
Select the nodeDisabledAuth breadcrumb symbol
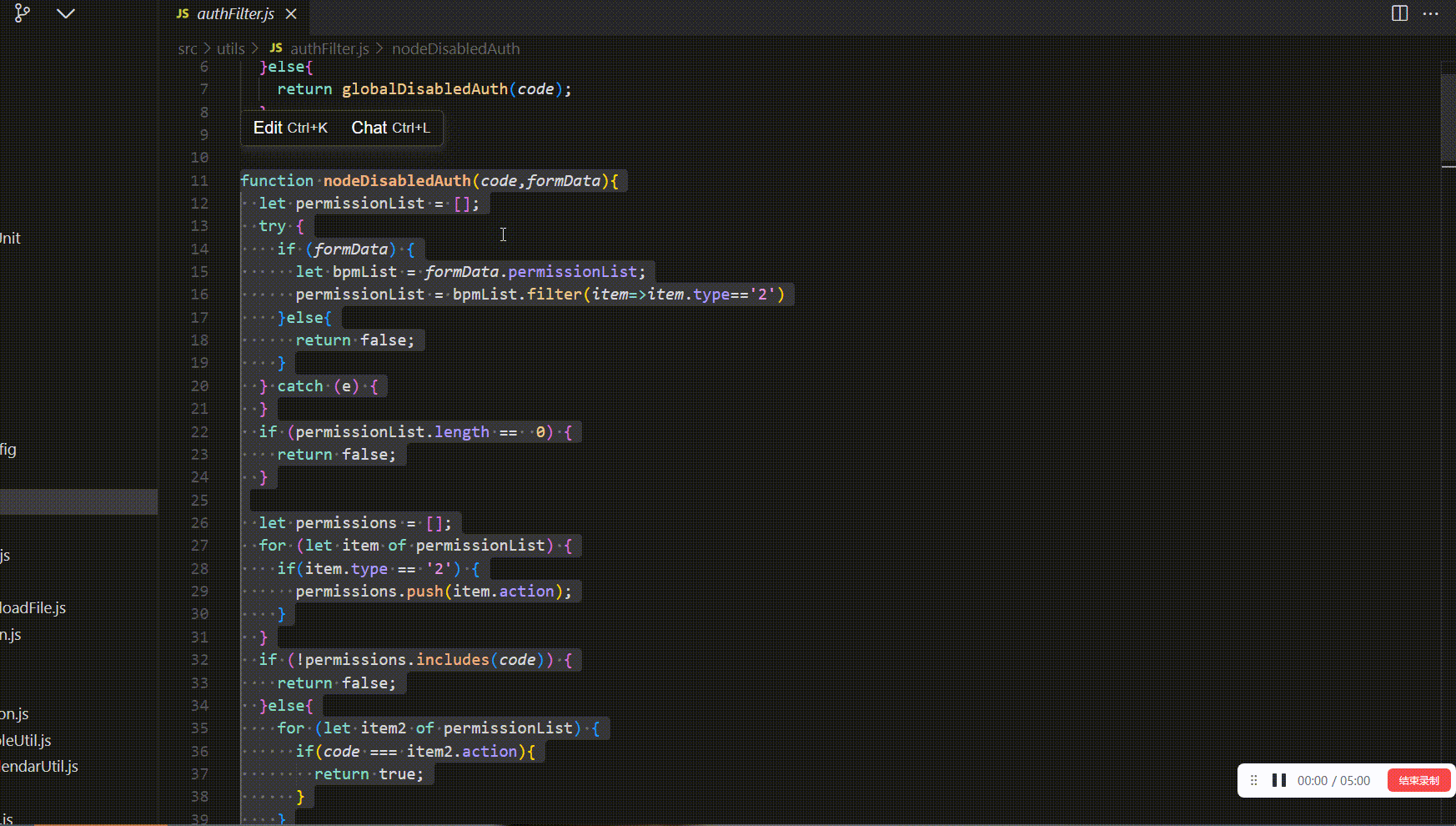click(x=456, y=48)
